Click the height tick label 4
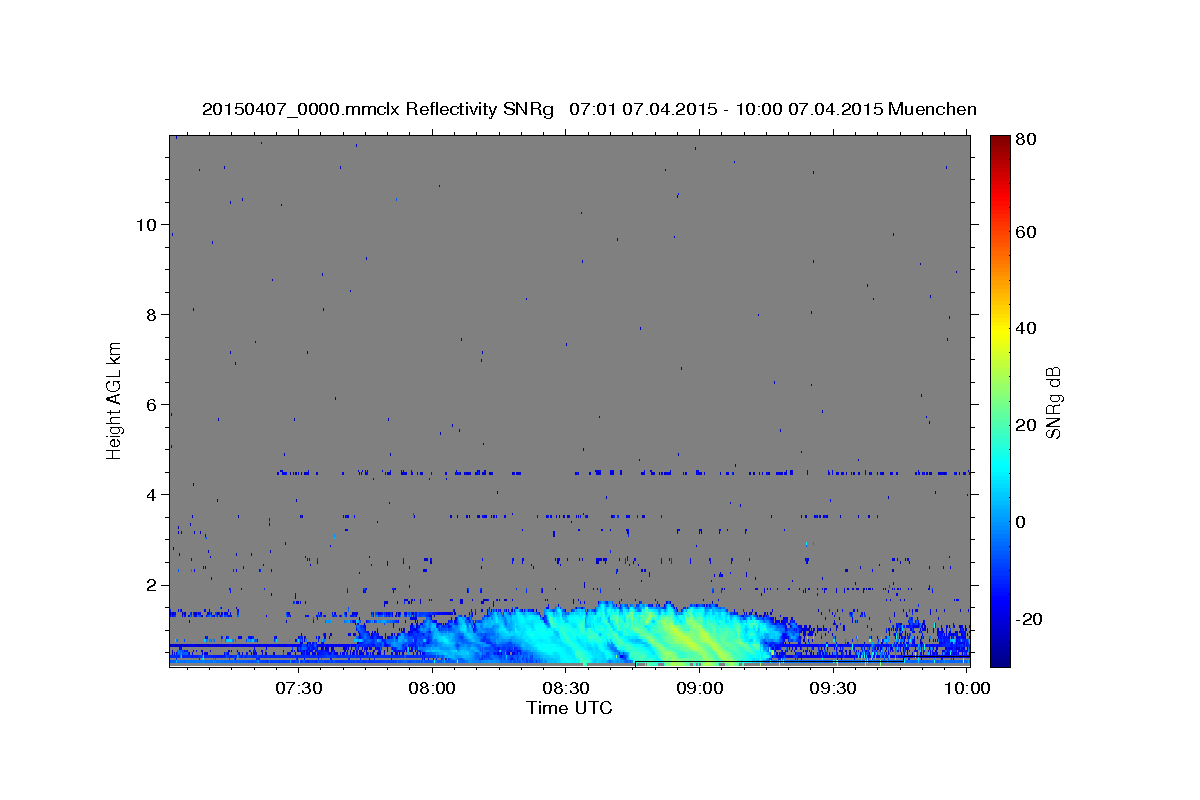The image size is (1200, 800). [149, 494]
